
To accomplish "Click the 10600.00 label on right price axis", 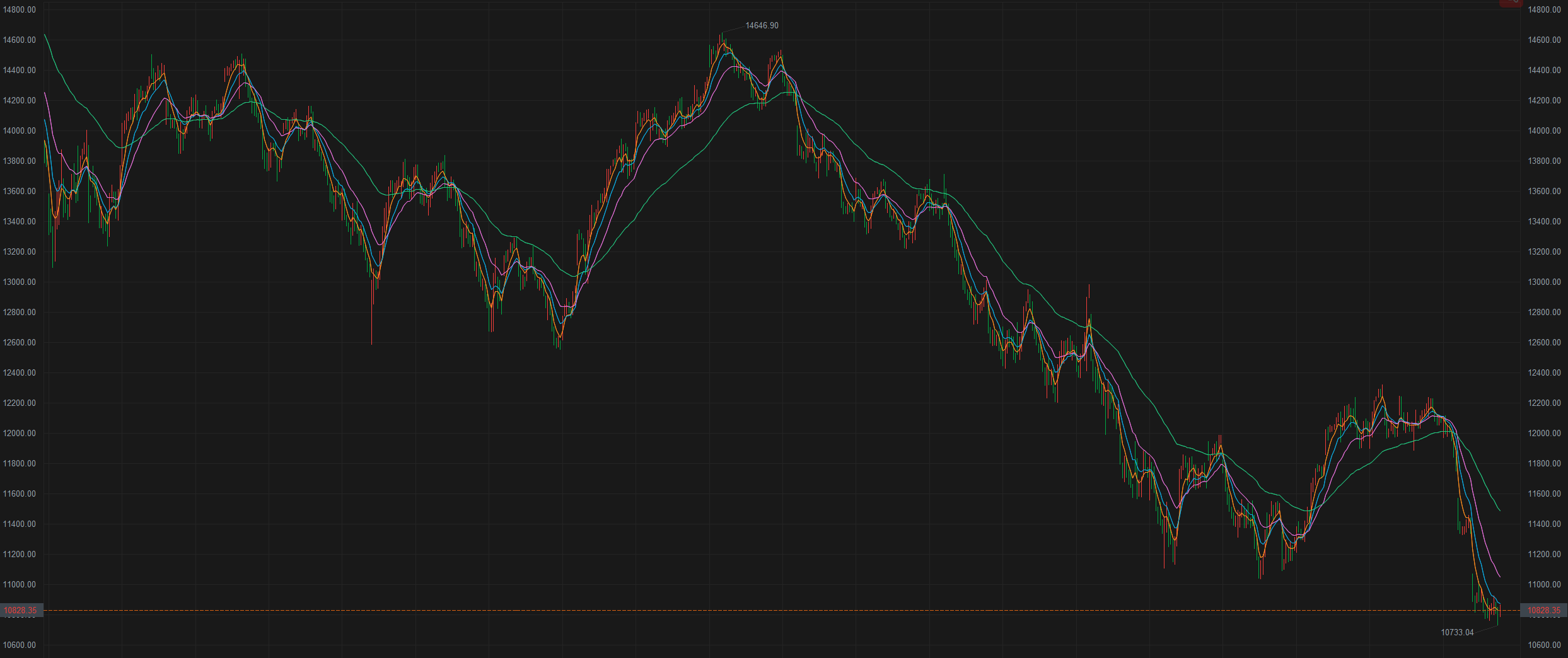I will pos(1544,645).
